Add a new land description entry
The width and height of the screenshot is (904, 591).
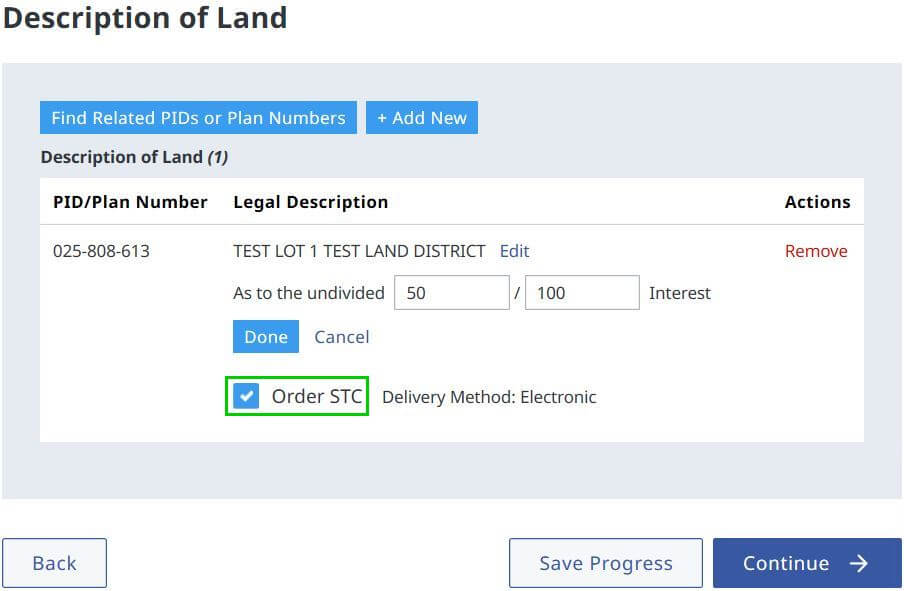(x=422, y=118)
